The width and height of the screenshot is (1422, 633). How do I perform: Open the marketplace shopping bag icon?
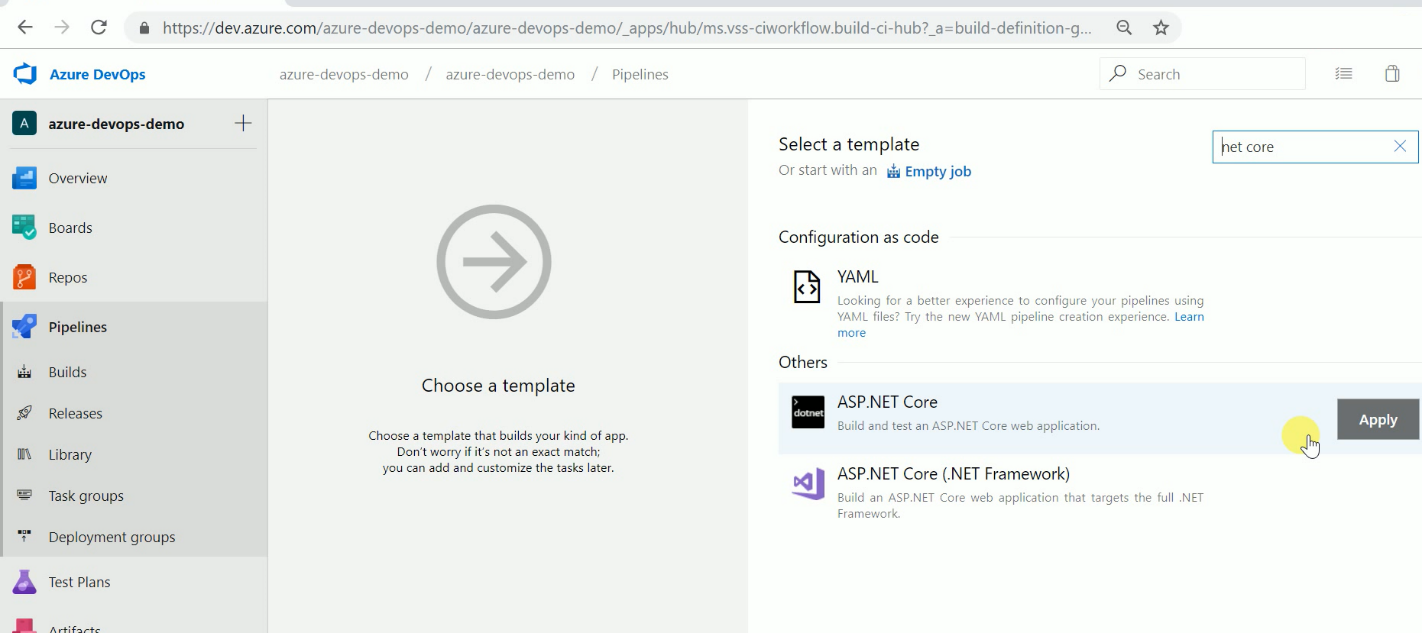(x=1392, y=74)
